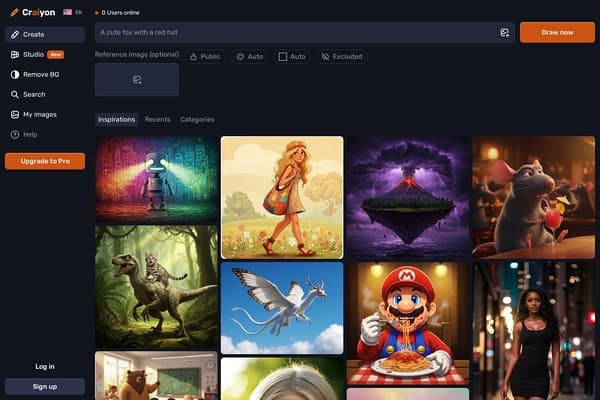Click the reference image upload box
This screenshot has height=400, width=600.
137,80
